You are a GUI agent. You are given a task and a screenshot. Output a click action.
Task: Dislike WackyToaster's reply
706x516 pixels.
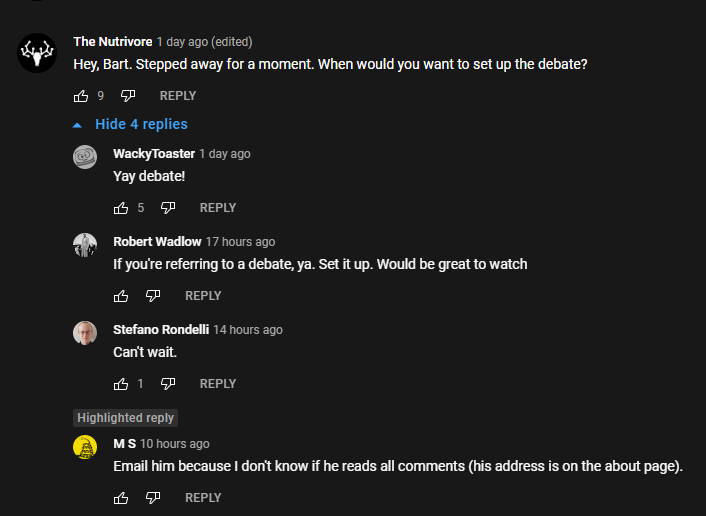click(168, 208)
